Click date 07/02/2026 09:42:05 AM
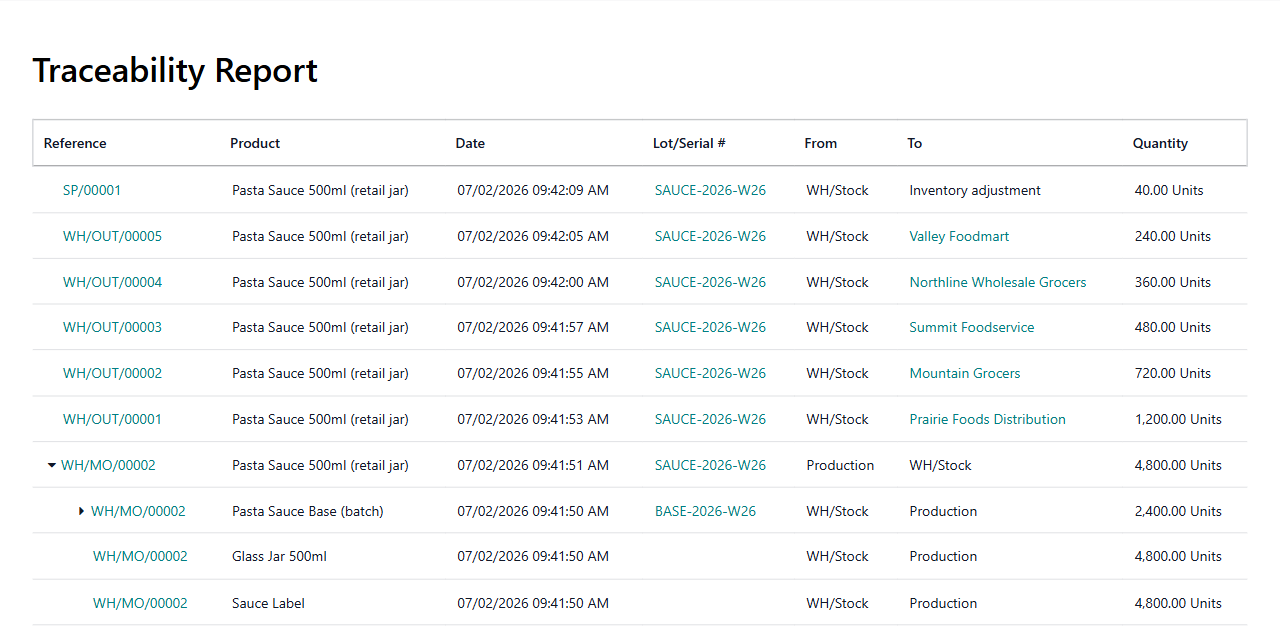Screen dimensions: 1280x642 533,236
